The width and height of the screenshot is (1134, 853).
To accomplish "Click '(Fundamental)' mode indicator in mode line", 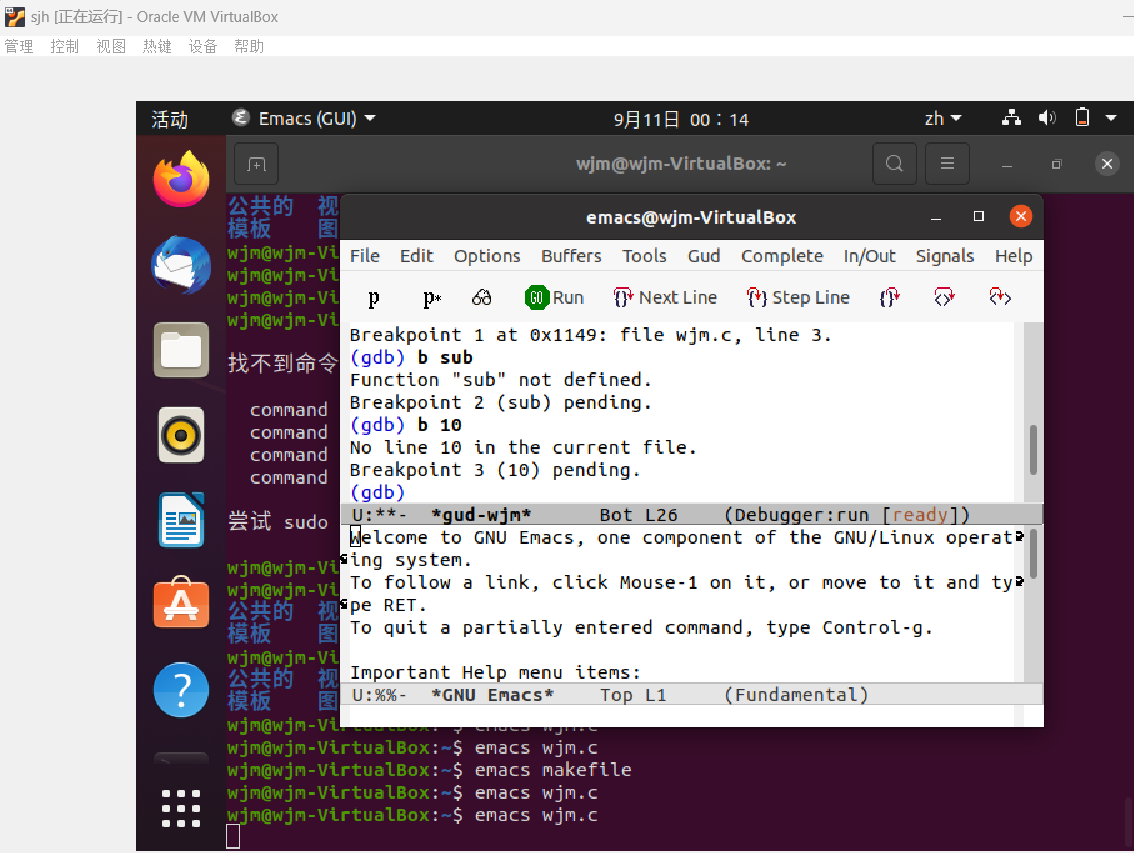I will coord(796,695).
